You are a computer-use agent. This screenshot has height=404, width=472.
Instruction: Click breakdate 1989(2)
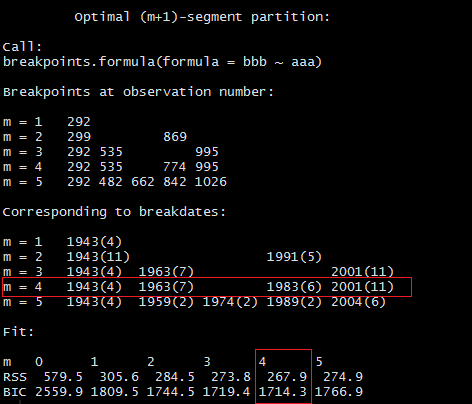(x=294, y=302)
